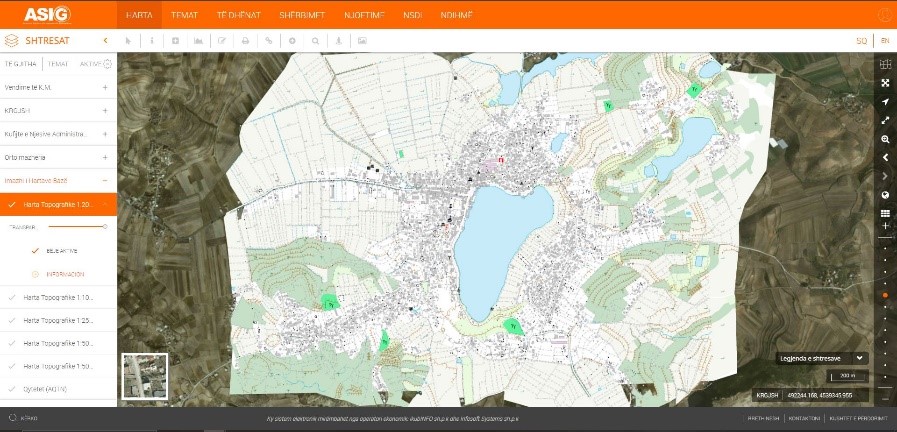
Task: Toggle Harta Topografike 1:20 layer checkmark
Action: tap(12, 204)
